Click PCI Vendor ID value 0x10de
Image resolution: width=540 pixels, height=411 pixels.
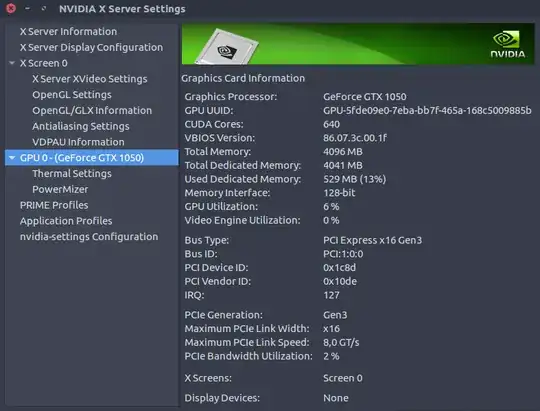tap(340, 281)
